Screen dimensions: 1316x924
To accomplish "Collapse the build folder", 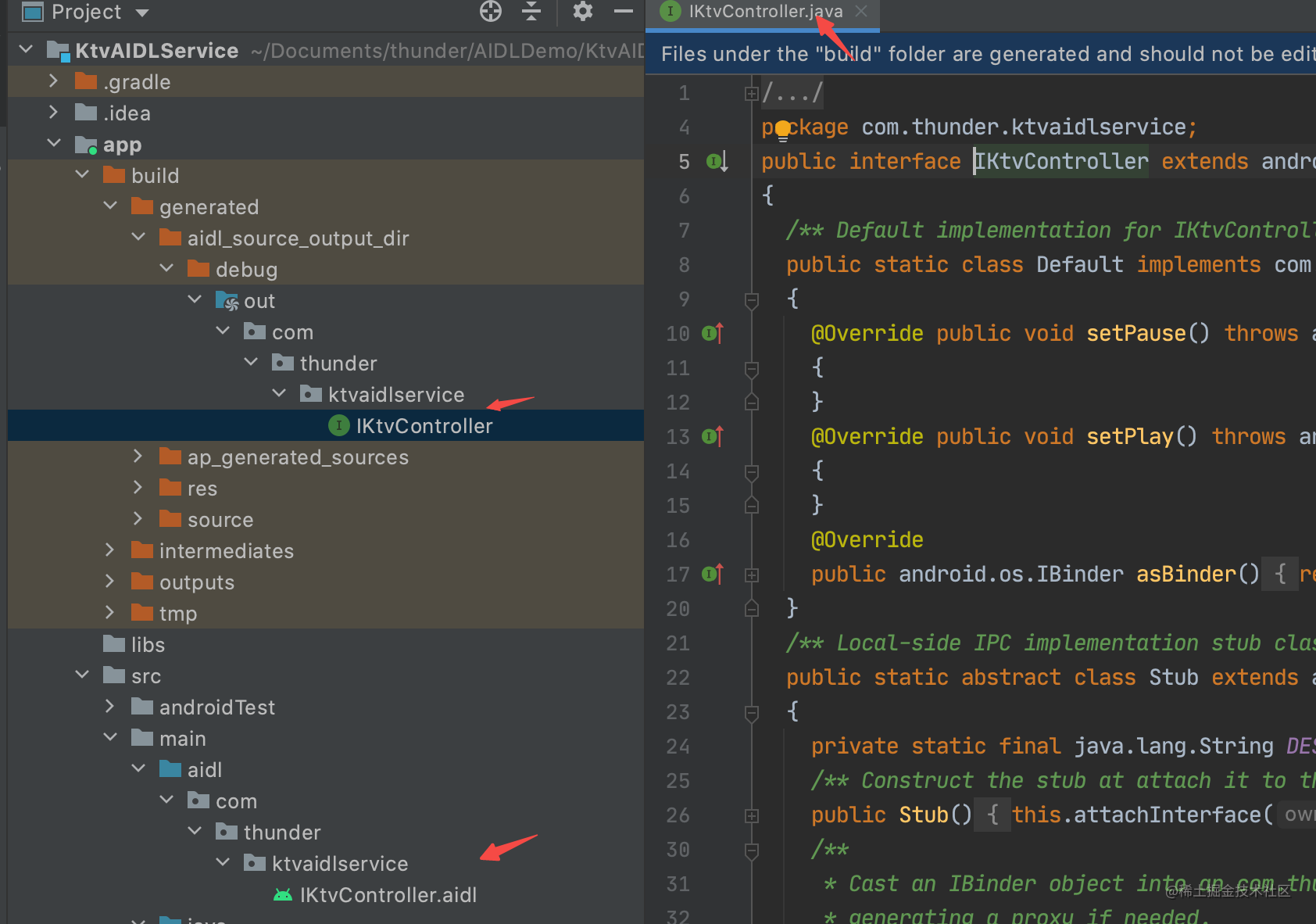I will coord(82,175).
